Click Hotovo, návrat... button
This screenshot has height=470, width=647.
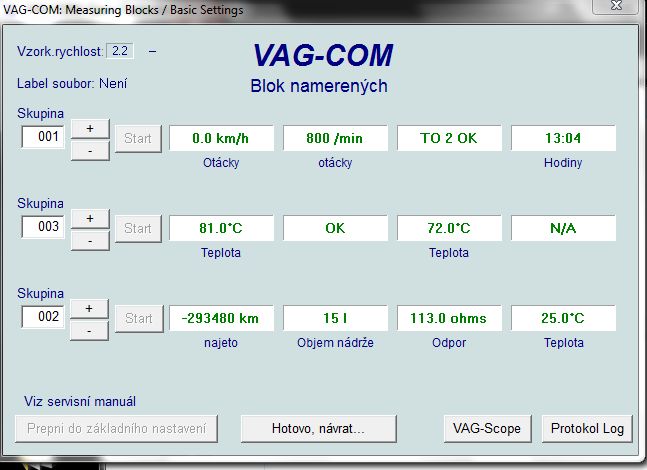click(x=319, y=429)
